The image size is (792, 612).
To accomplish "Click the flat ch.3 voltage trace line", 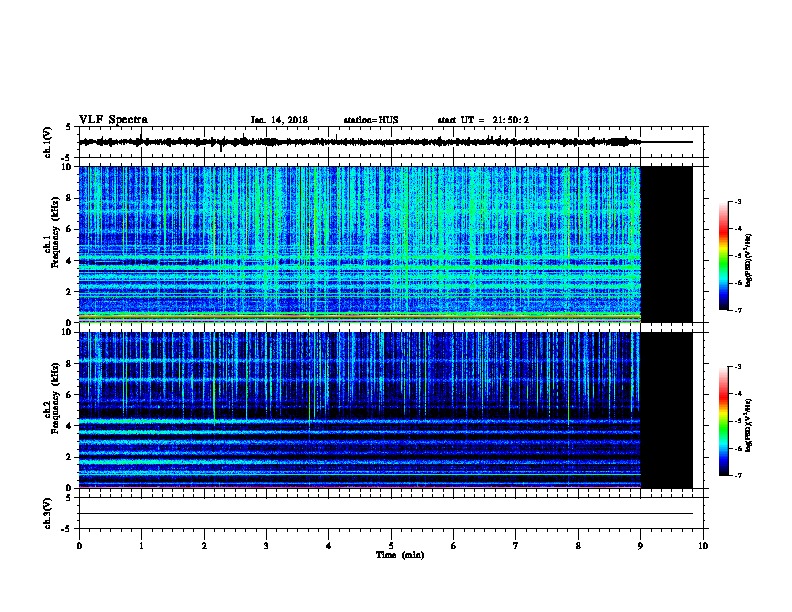I will 386,514.
